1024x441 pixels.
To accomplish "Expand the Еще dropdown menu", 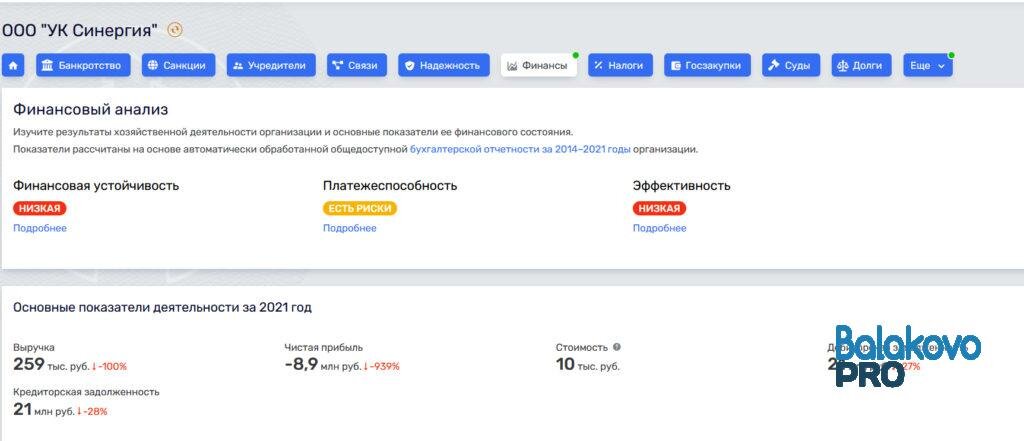I will (x=927, y=65).
